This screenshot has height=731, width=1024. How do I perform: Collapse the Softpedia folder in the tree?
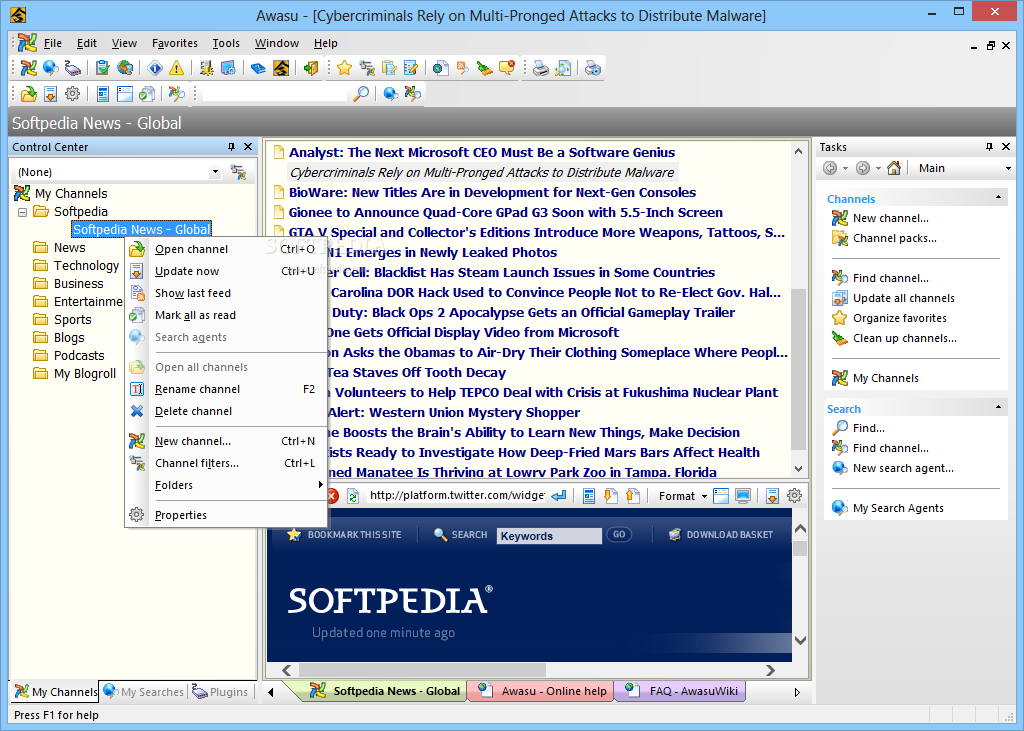click(22, 212)
